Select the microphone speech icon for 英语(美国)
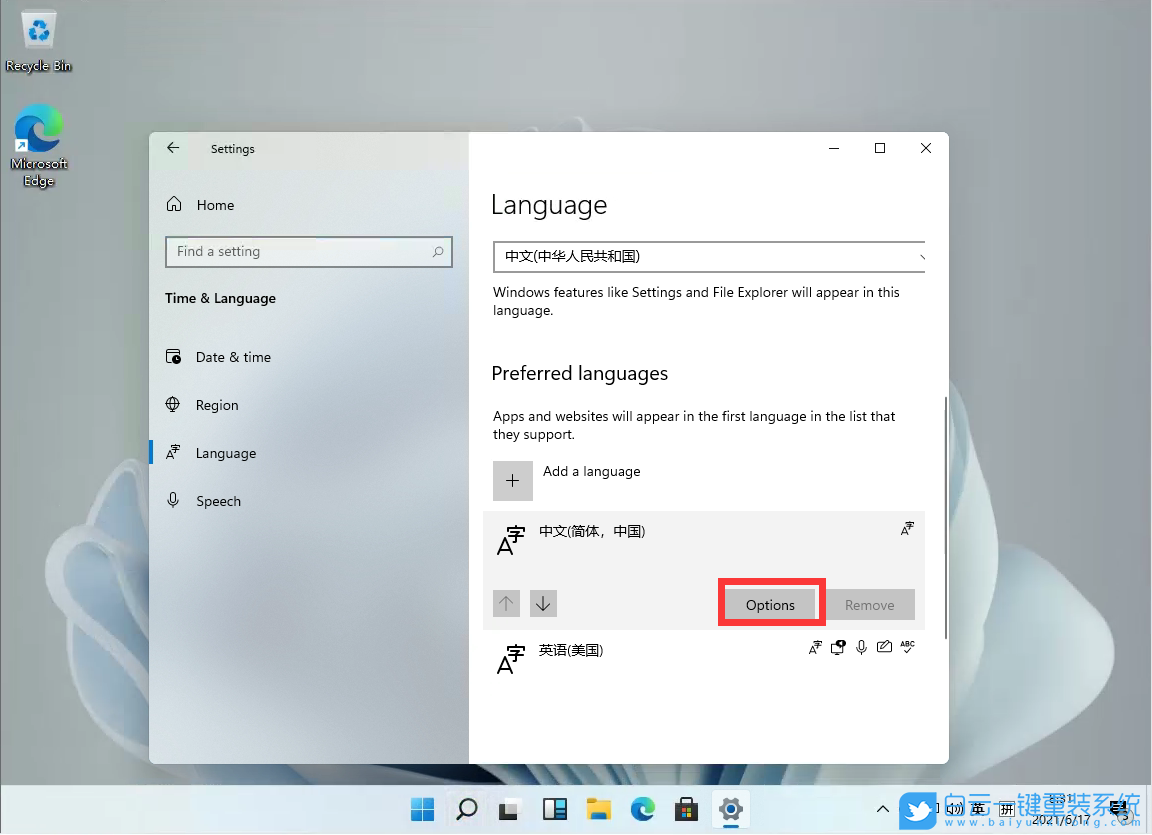 [861, 646]
